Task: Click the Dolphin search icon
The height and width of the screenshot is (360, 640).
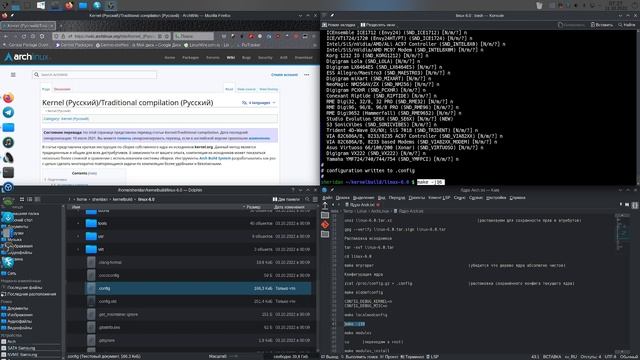Action: pos(307,199)
